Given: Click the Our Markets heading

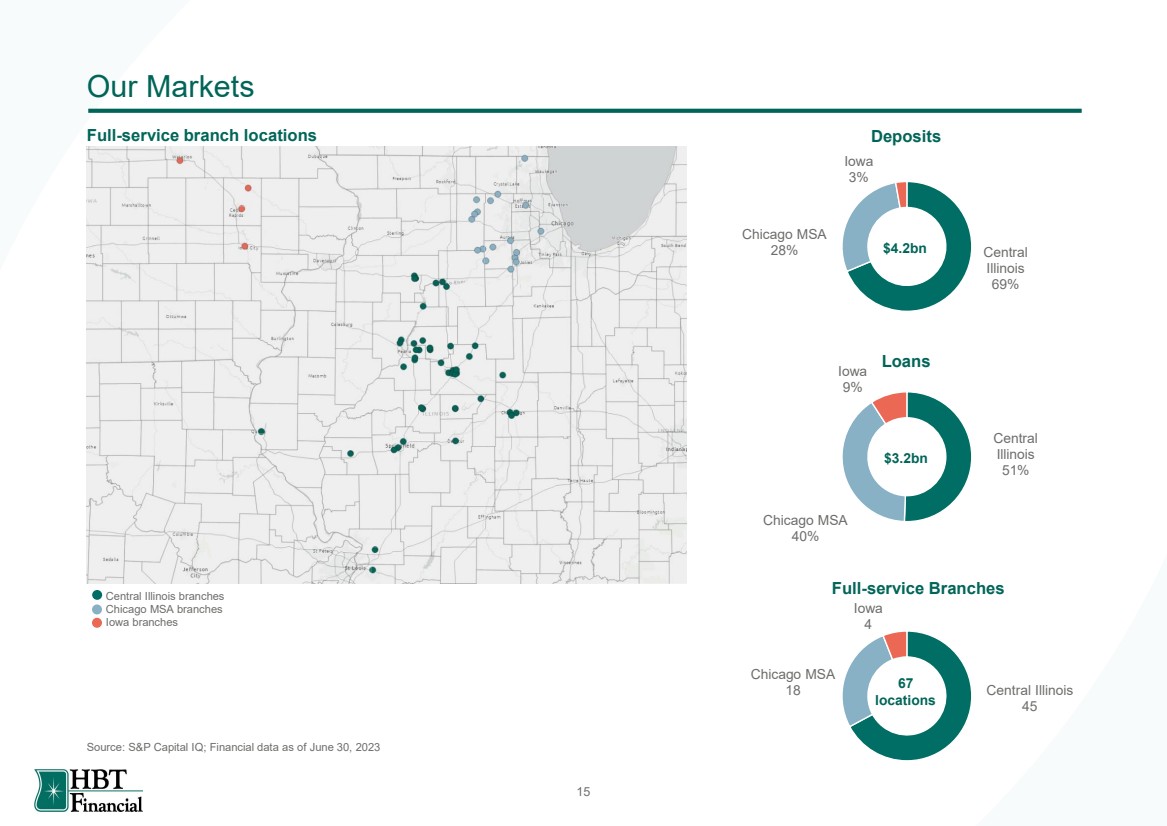Looking at the screenshot, I should pyautogui.click(x=170, y=86).
